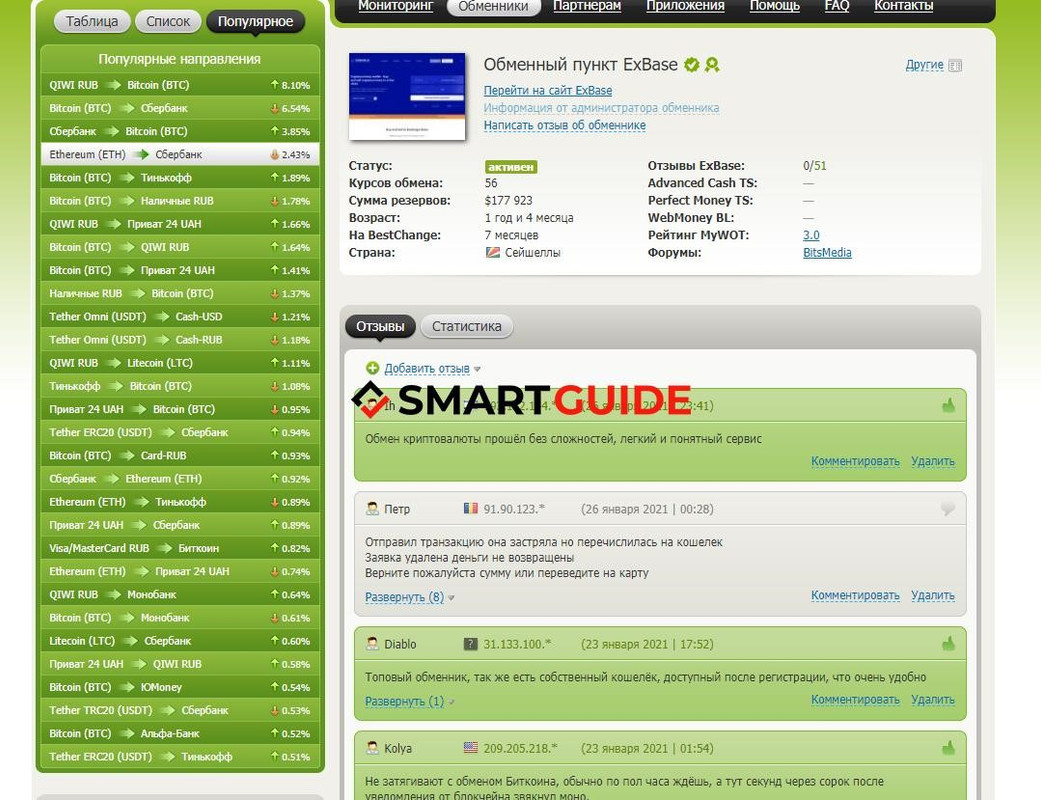
Task: Click Комментировать on Петр's review
Action: click(x=855, y=596)
